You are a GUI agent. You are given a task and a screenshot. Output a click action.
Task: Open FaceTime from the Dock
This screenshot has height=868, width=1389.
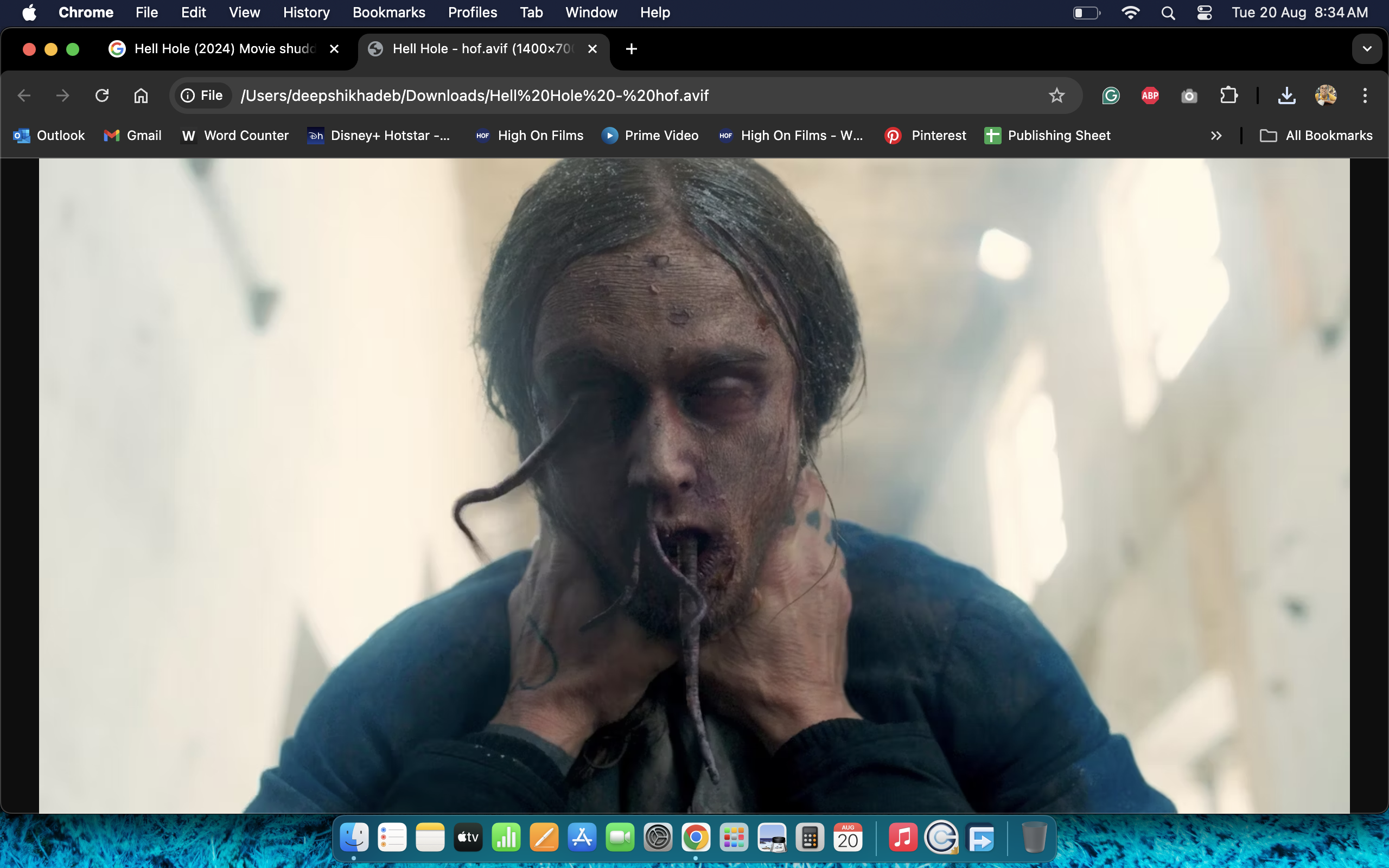(x=620, y=838)
